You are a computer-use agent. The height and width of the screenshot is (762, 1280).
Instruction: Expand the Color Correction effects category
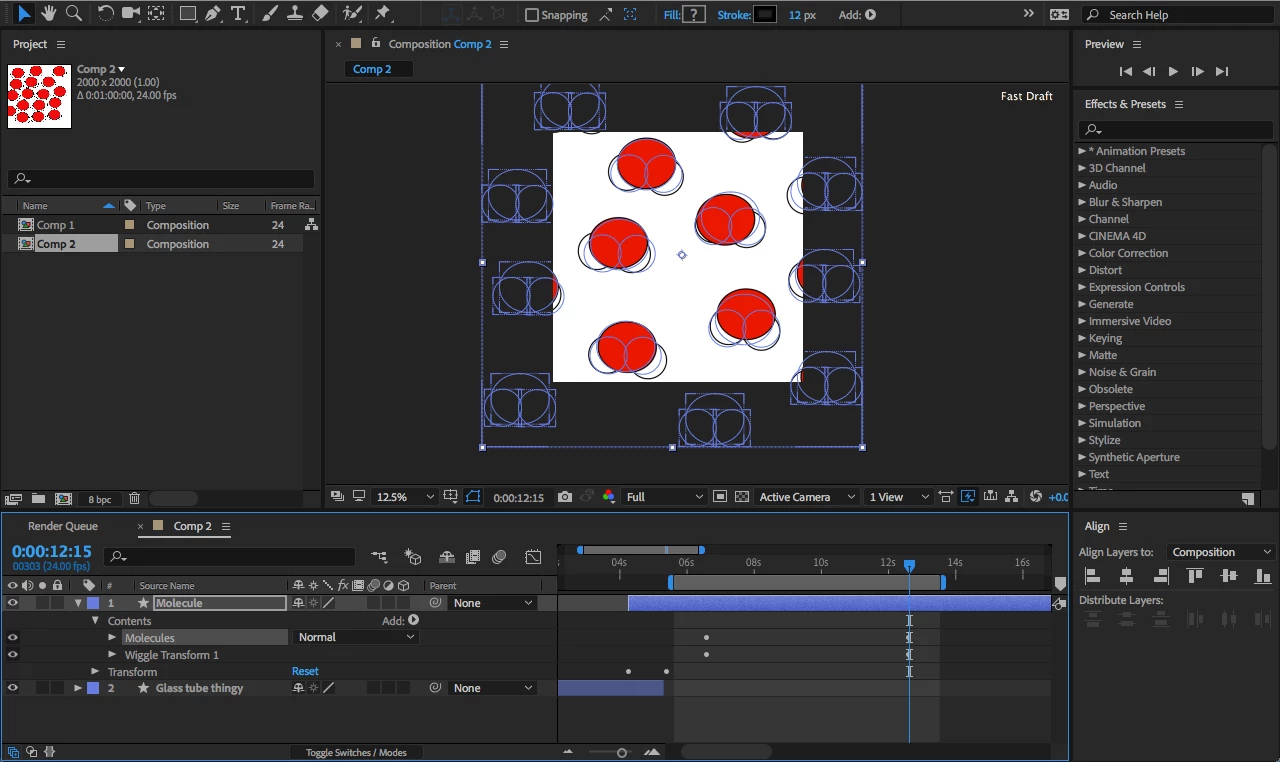coord(1082,253)
